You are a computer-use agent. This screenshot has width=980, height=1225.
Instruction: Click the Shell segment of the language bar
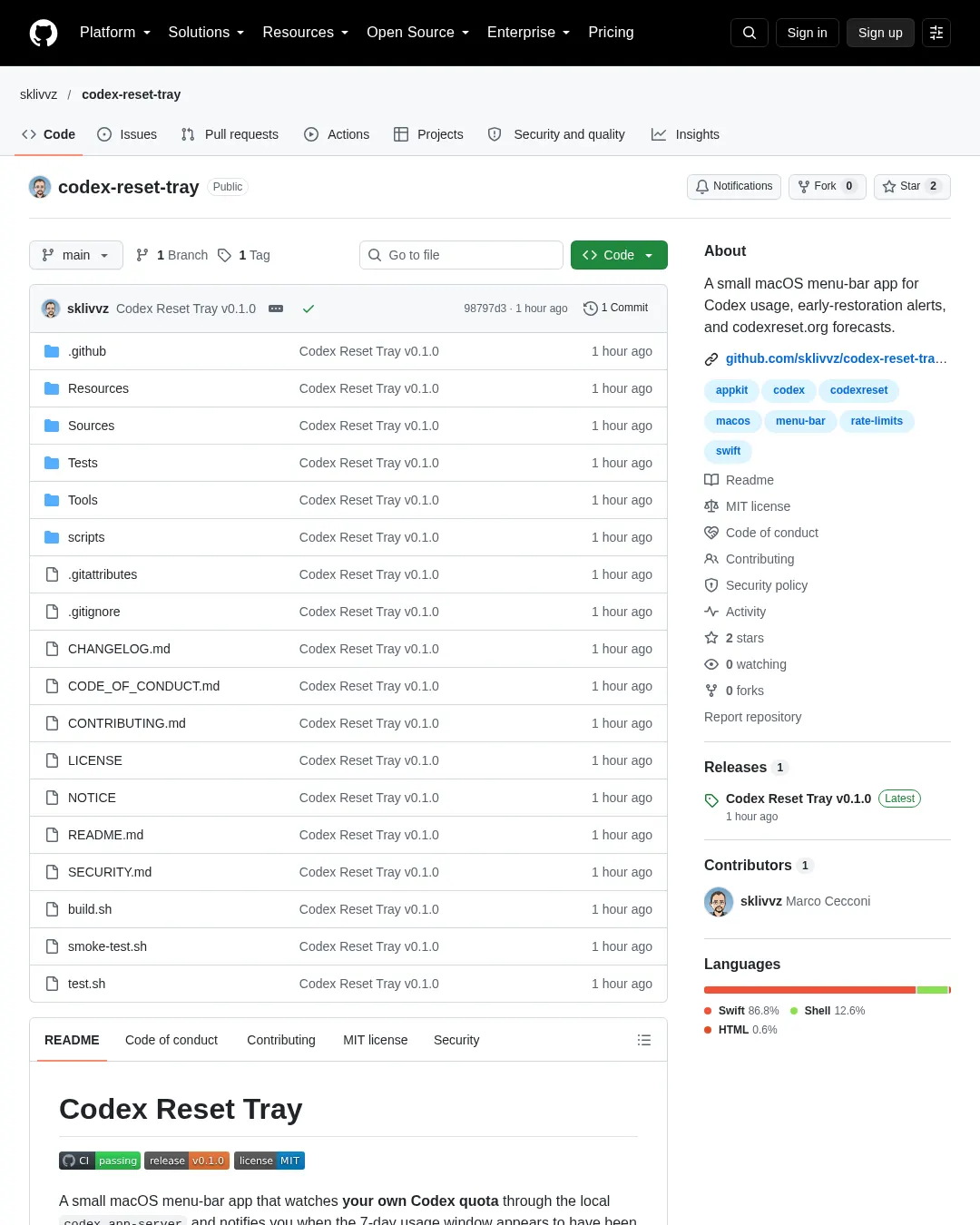[932, 990]
